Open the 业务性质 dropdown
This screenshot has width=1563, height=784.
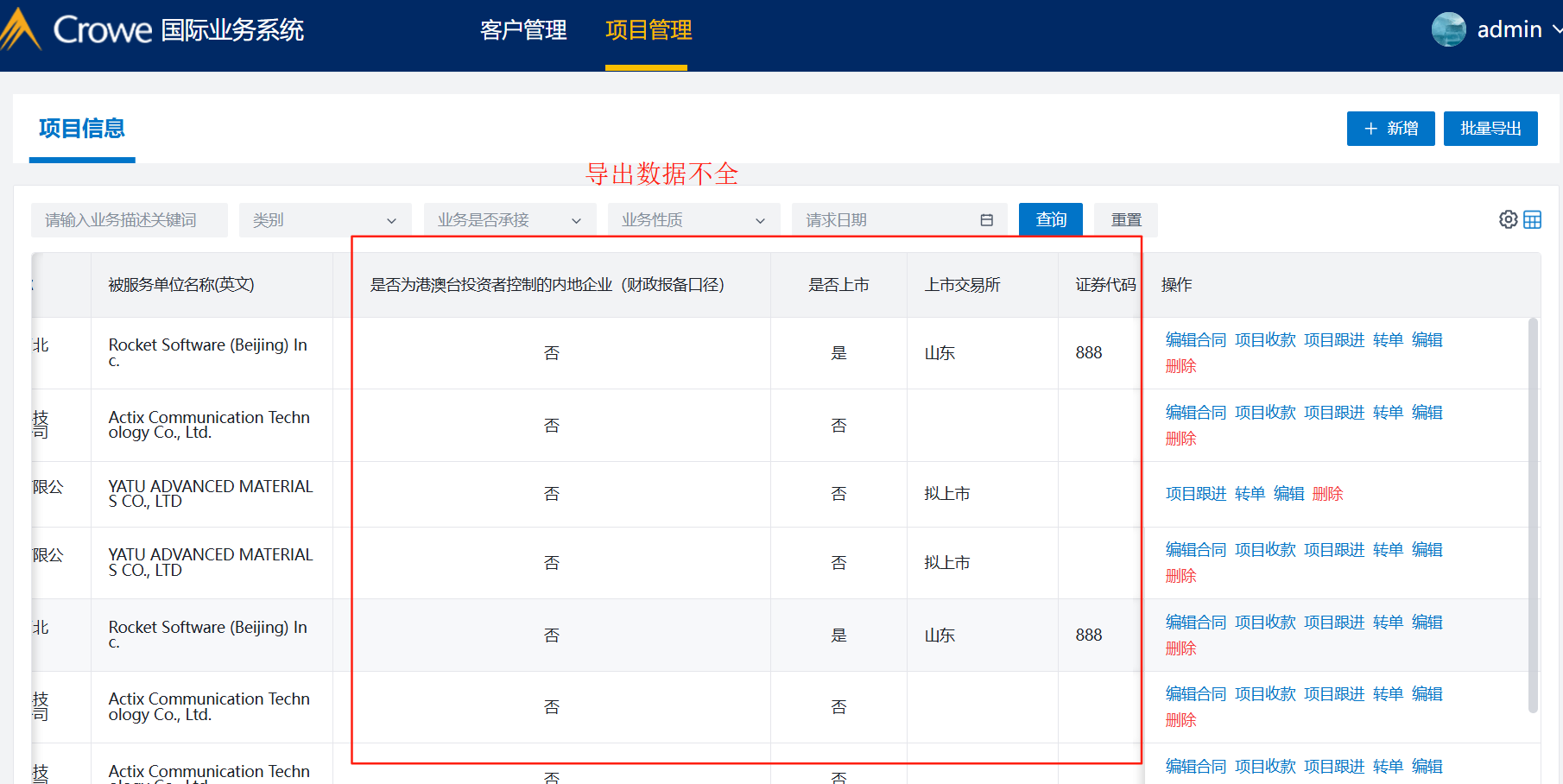pyautogui.click(x=693, y=220)
